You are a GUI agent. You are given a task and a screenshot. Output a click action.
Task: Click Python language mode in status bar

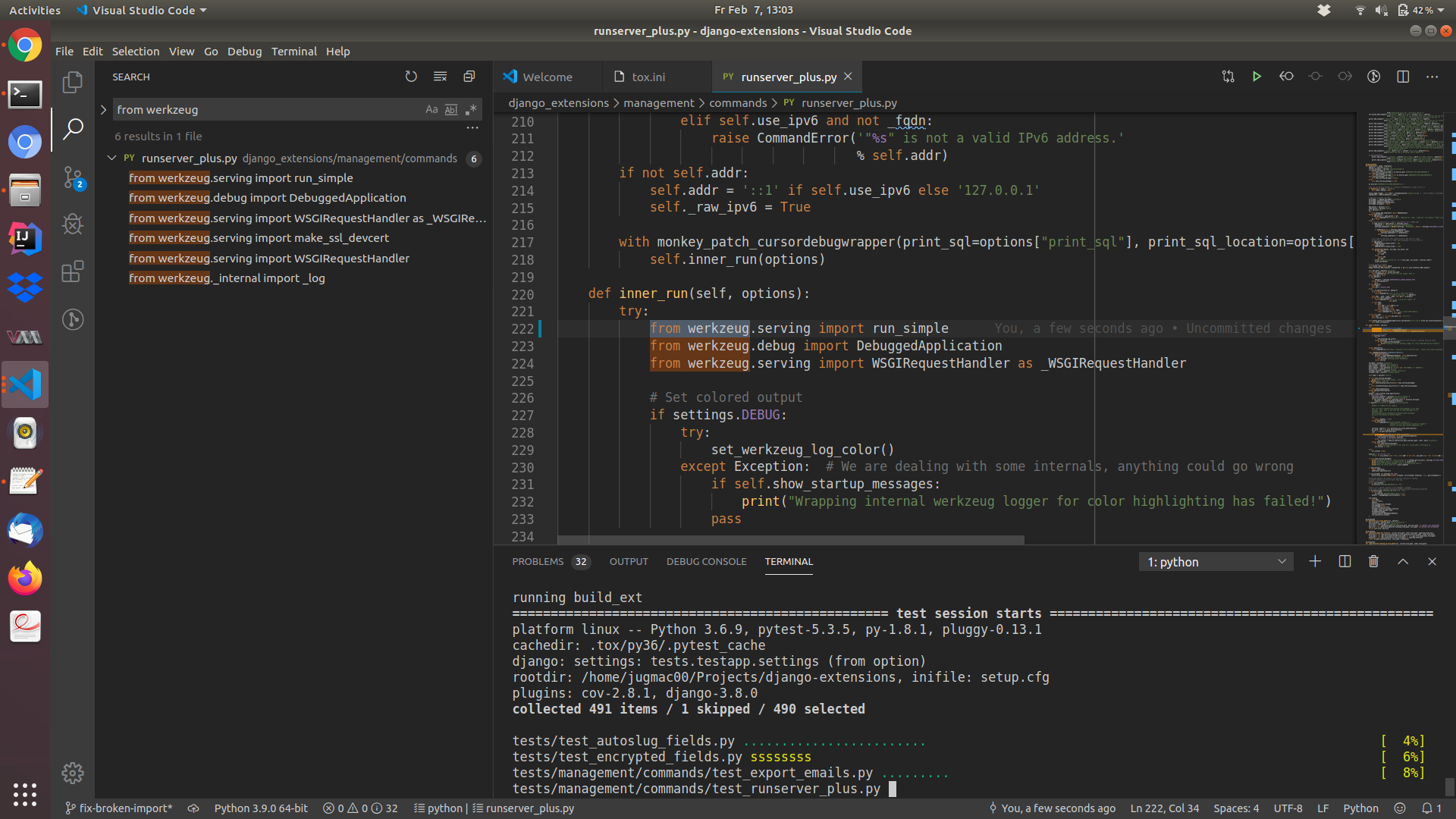click(1360, 808)
